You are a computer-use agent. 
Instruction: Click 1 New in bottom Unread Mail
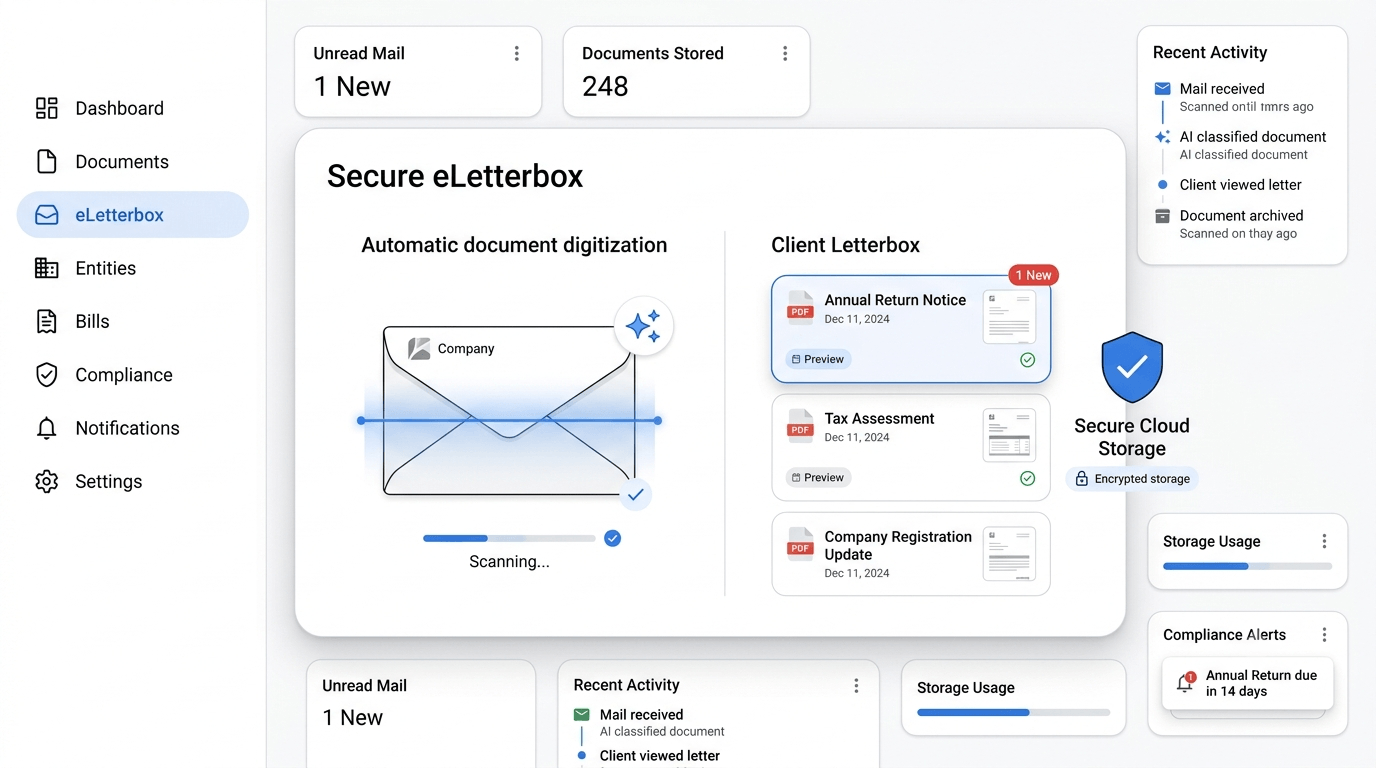(352, 717)
